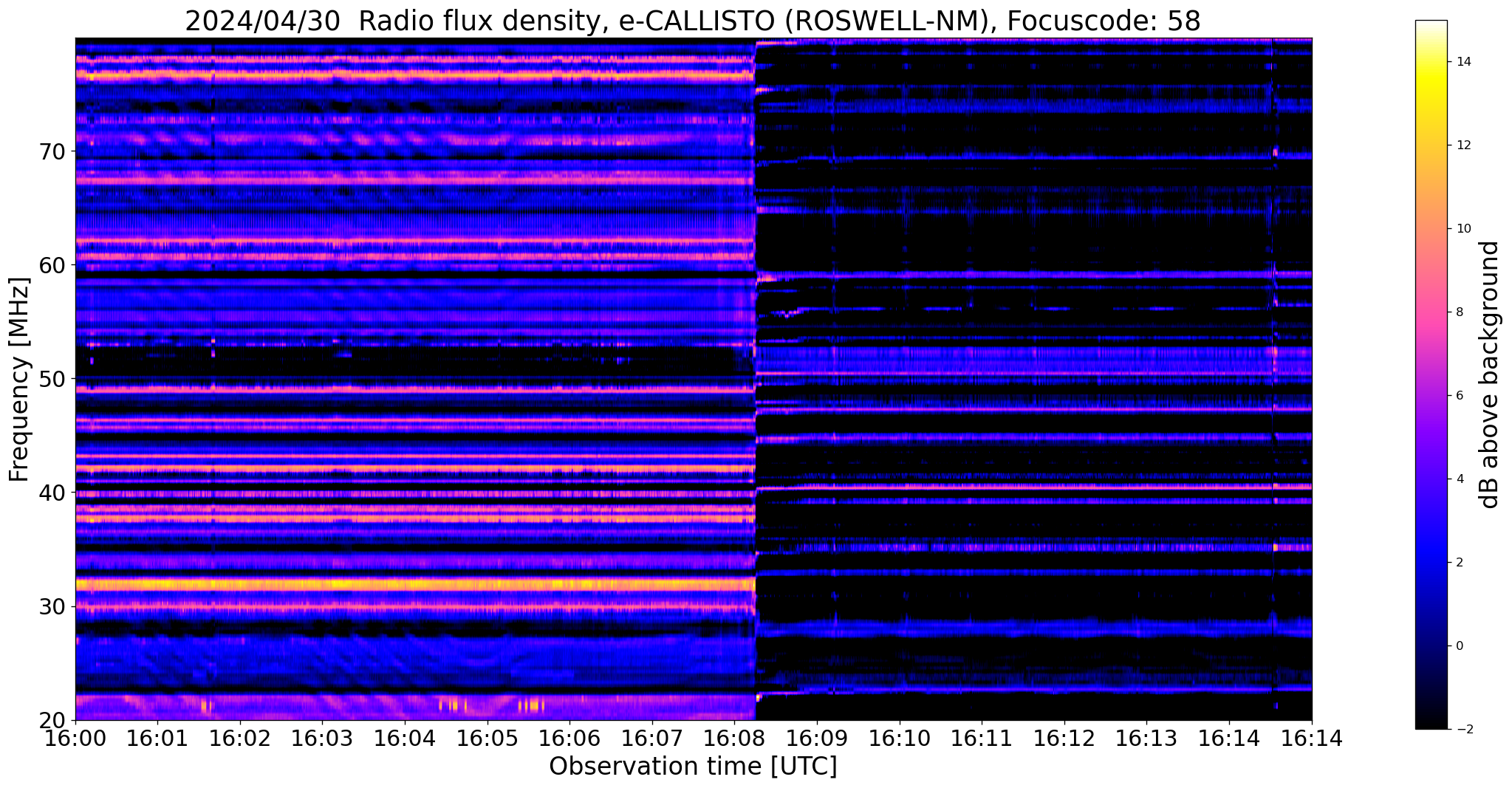Click the colorbar gradient strip

pyautogui.click(x=1431, y=374)
